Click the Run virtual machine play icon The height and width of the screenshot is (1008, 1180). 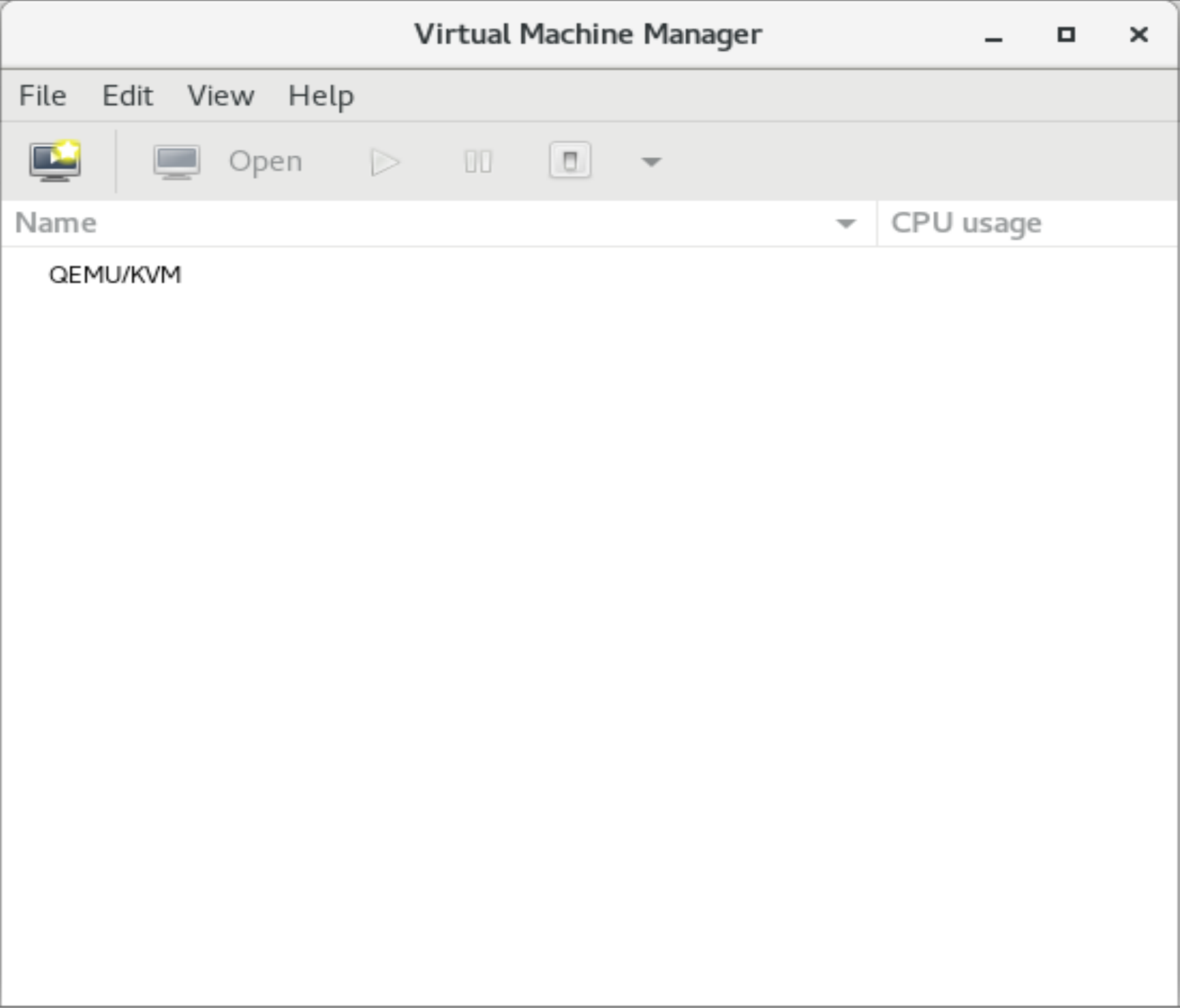pos(385,162)
